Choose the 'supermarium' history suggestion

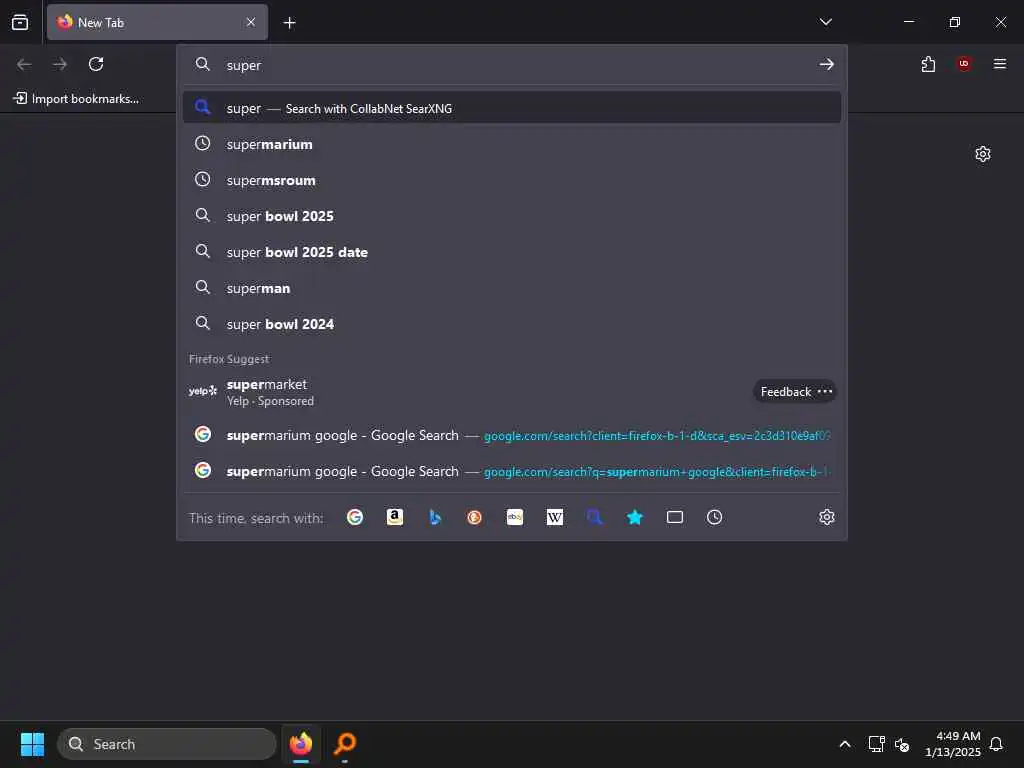[x=512, y=144]
